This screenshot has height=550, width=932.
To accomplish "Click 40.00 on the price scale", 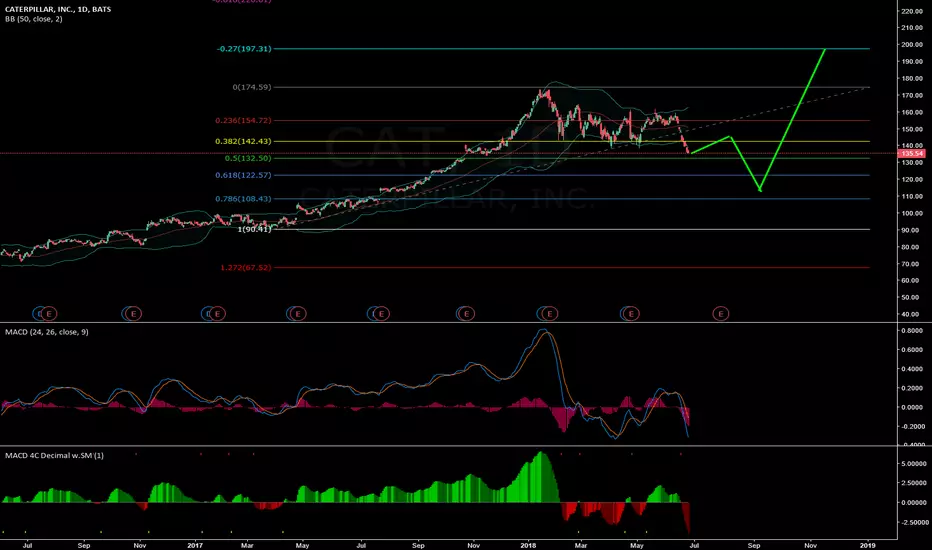I will click(912, 314).
